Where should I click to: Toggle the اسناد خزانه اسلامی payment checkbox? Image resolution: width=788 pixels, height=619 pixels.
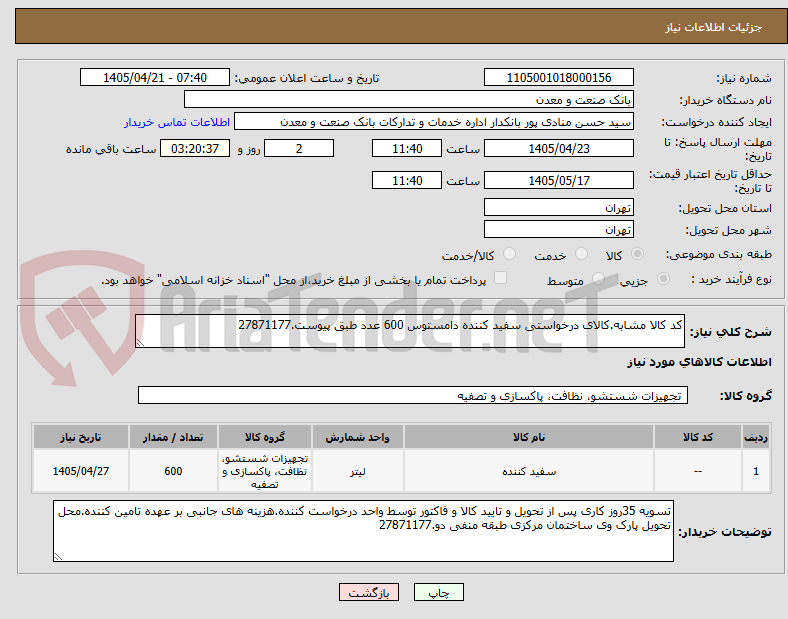[501, 278]
